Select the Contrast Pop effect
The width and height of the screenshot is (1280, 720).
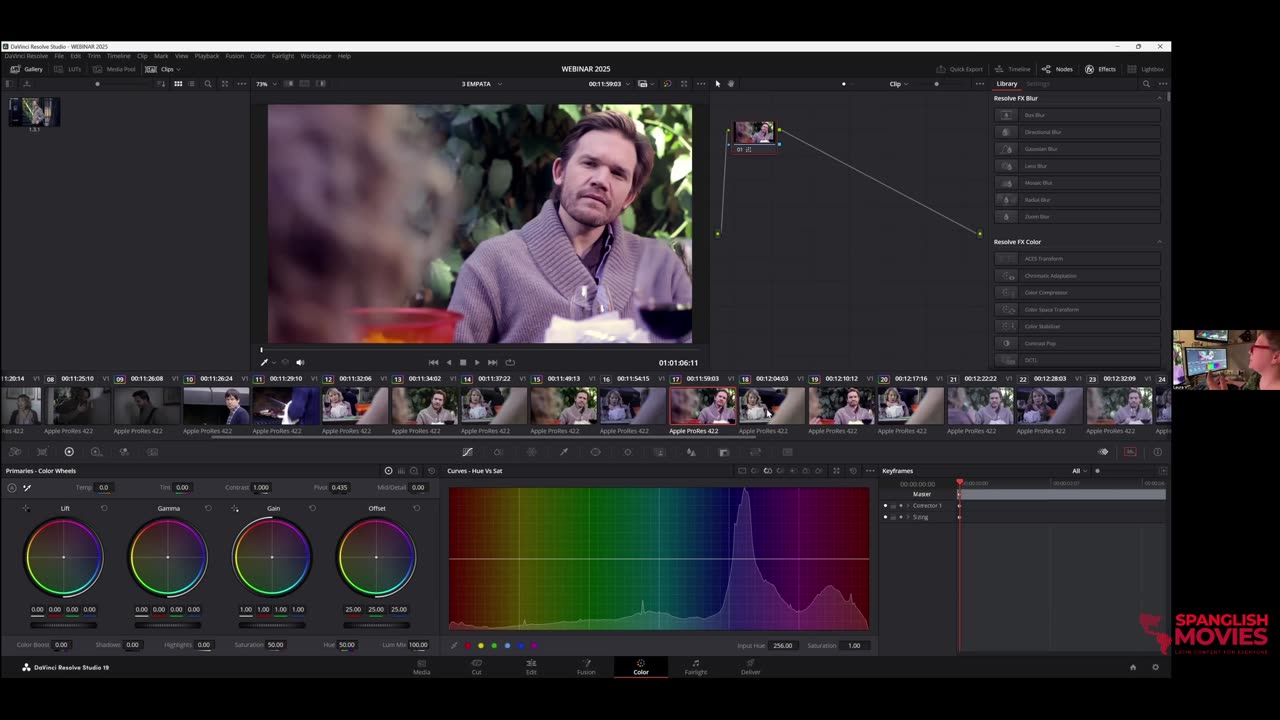(1078, 344)
